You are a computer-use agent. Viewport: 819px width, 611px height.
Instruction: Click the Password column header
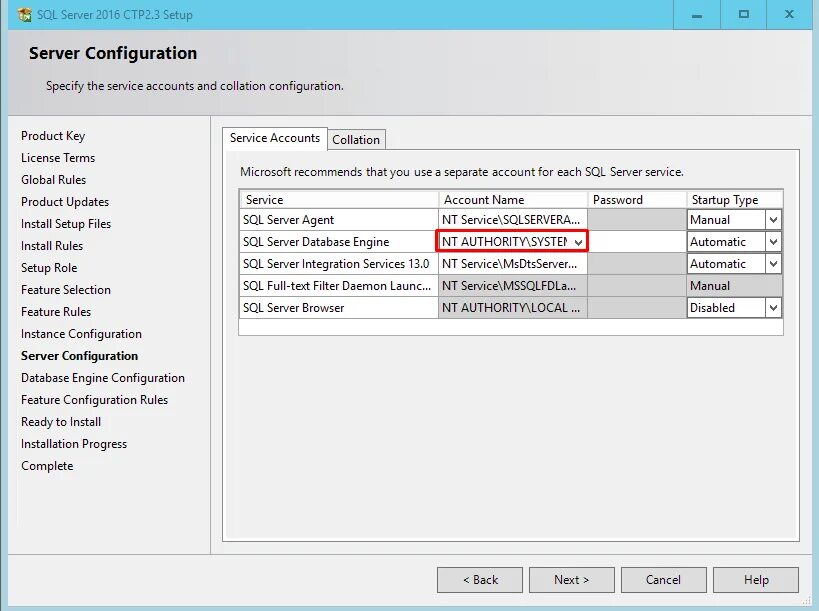tap(637, 199)
